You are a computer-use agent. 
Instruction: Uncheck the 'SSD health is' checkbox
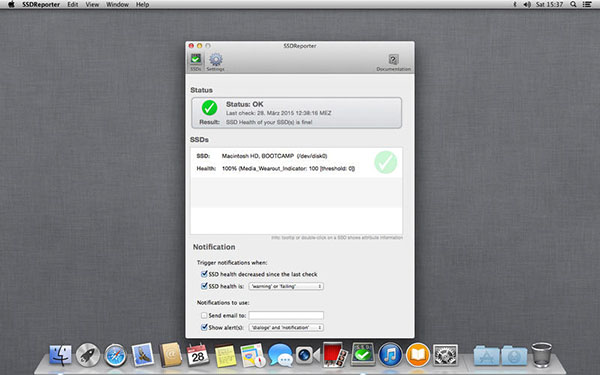204,286
